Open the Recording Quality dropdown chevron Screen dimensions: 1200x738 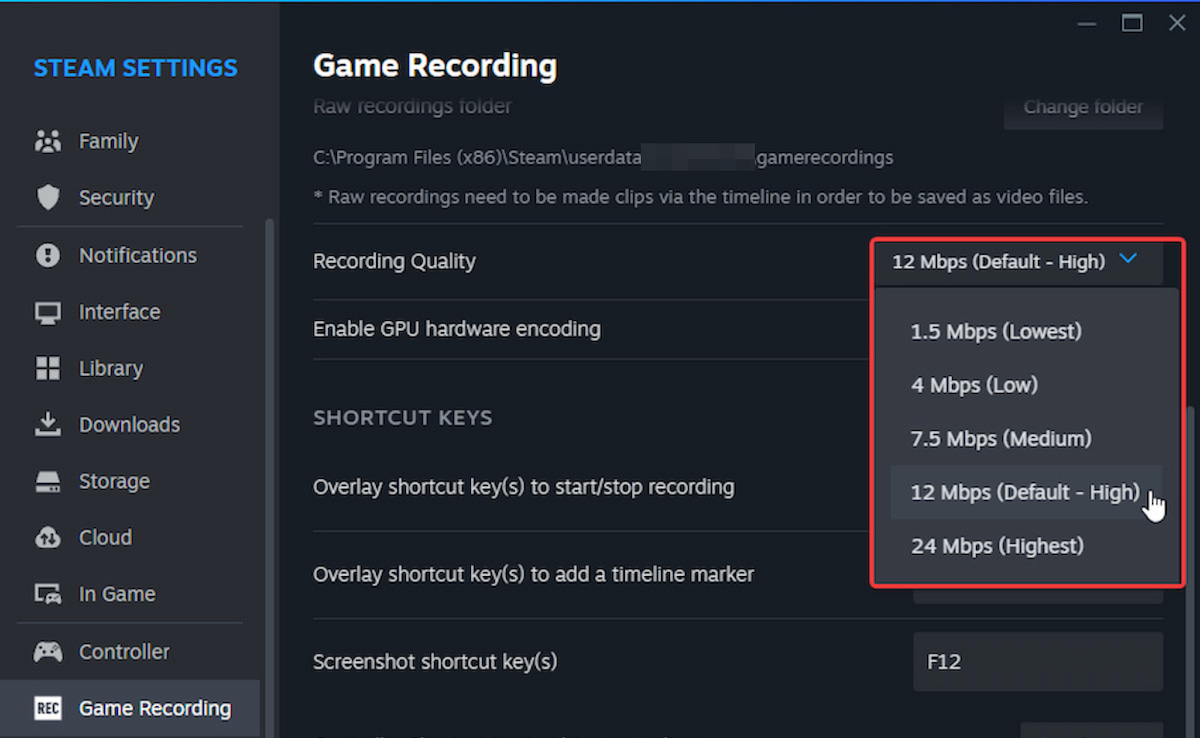pyautogui.click(x=1128, y=259)
